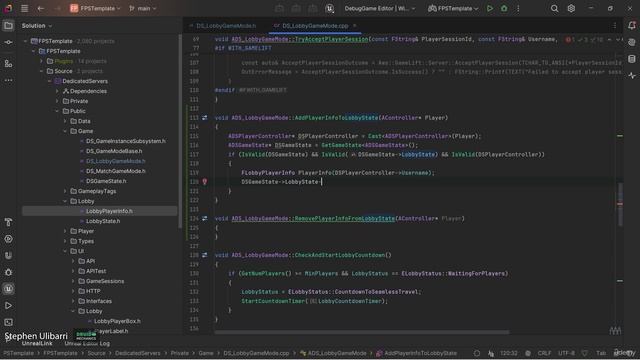This screenshot has width=640, height=360.
Task: Open the FPSTemplate run configuration dropdown
Action: click(453, 8)
